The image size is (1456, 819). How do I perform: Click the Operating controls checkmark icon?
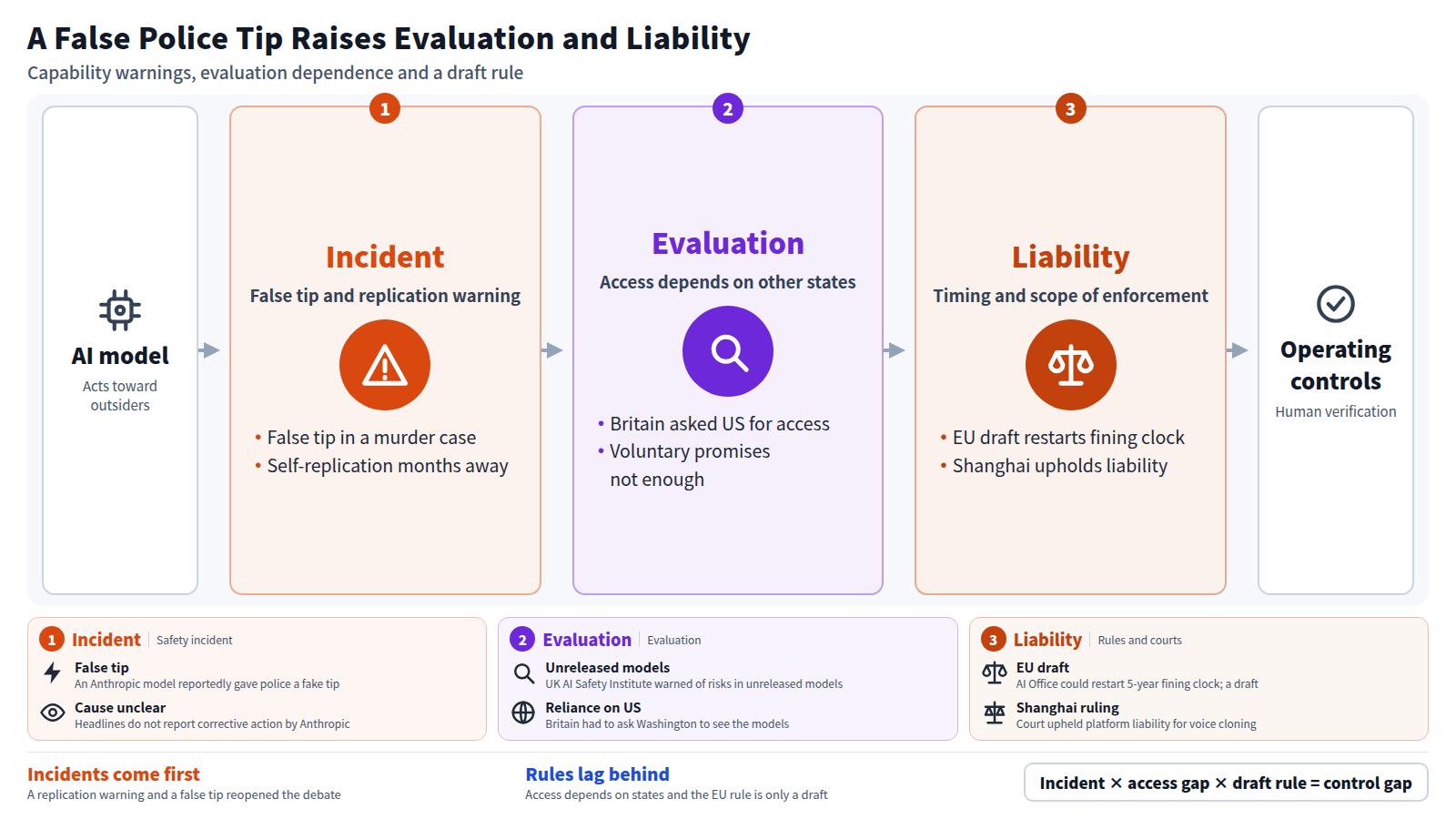coord(1336,304)
